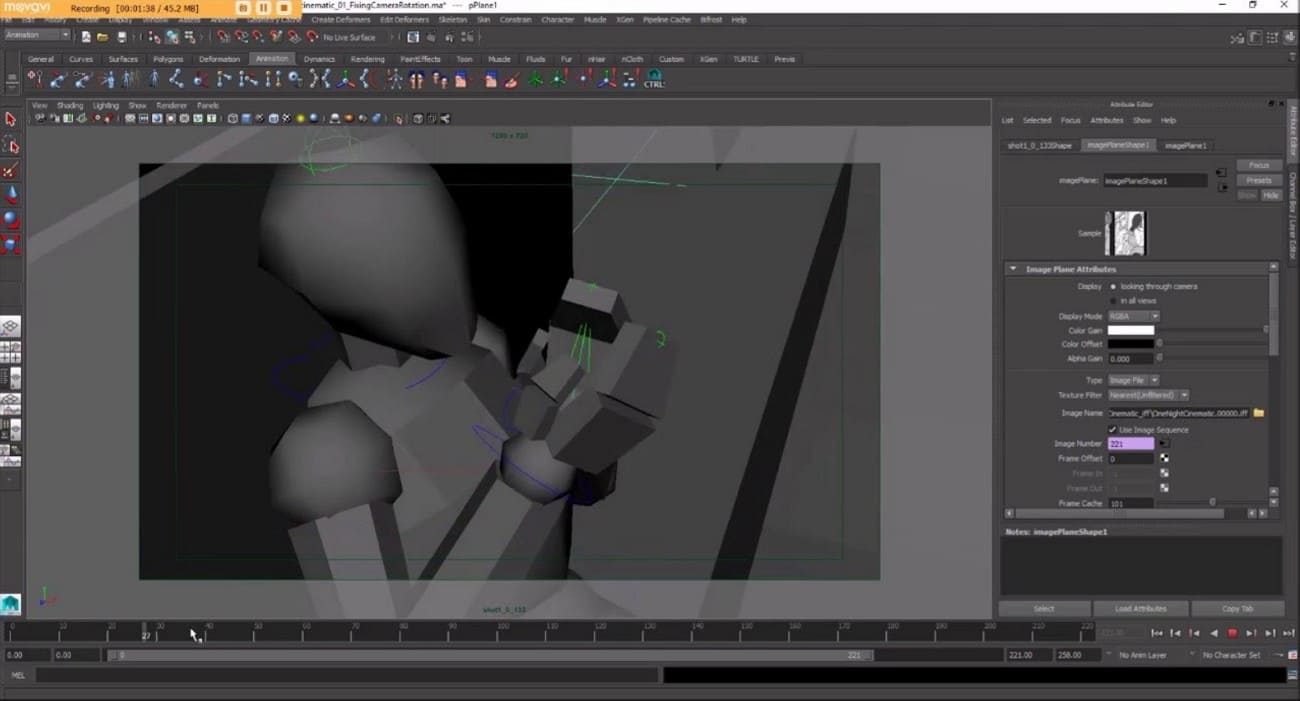Open the Texture Filter dropdown
Image resolution: width=1300 pixels, height=701 pixels.
click(1148, 394)
